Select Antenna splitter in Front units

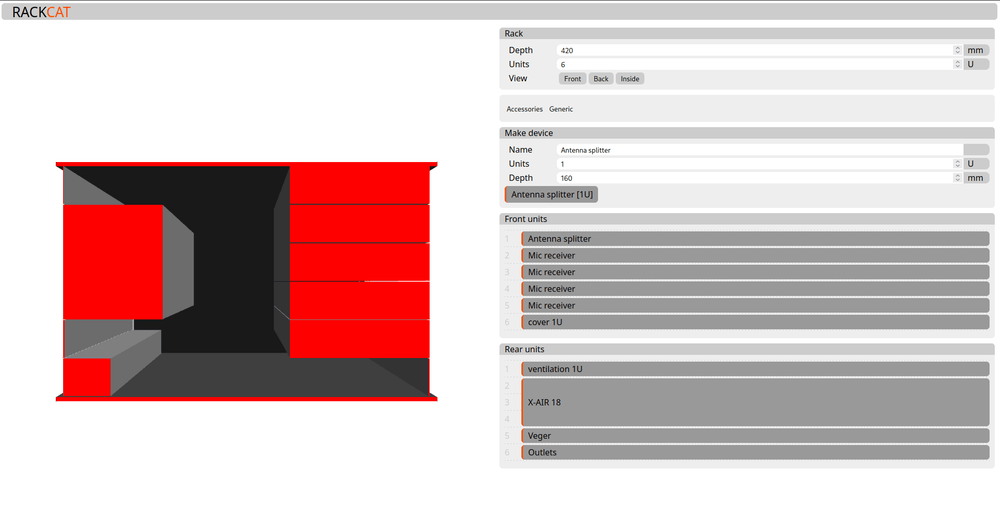(755, 238)
